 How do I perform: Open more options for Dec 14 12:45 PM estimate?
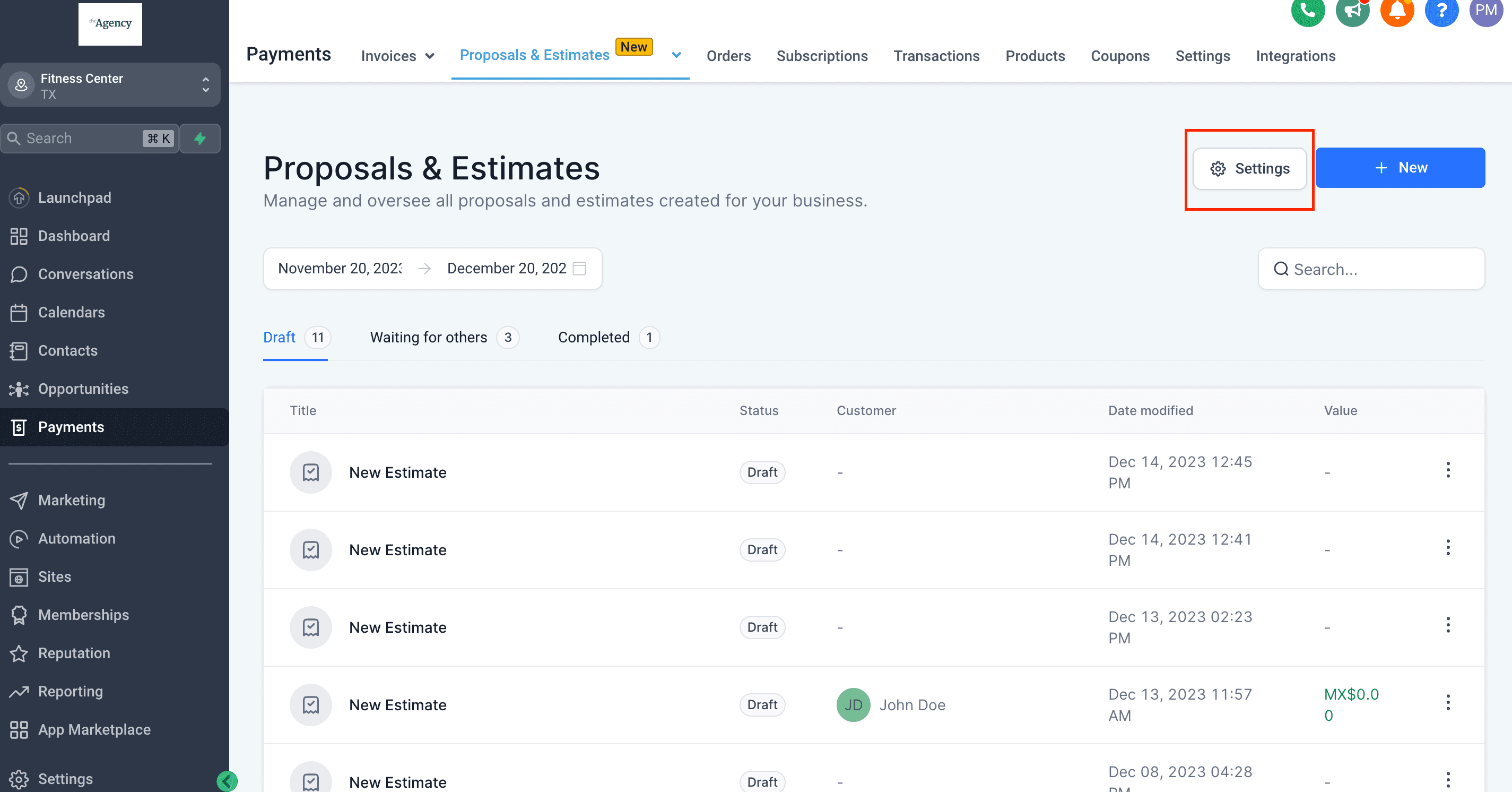[1448, 470]
